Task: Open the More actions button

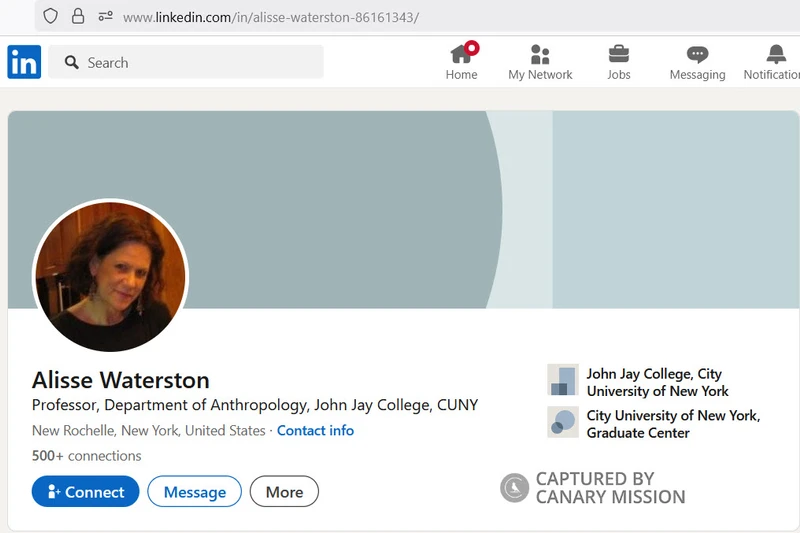Action: click(x=284, y=492)
